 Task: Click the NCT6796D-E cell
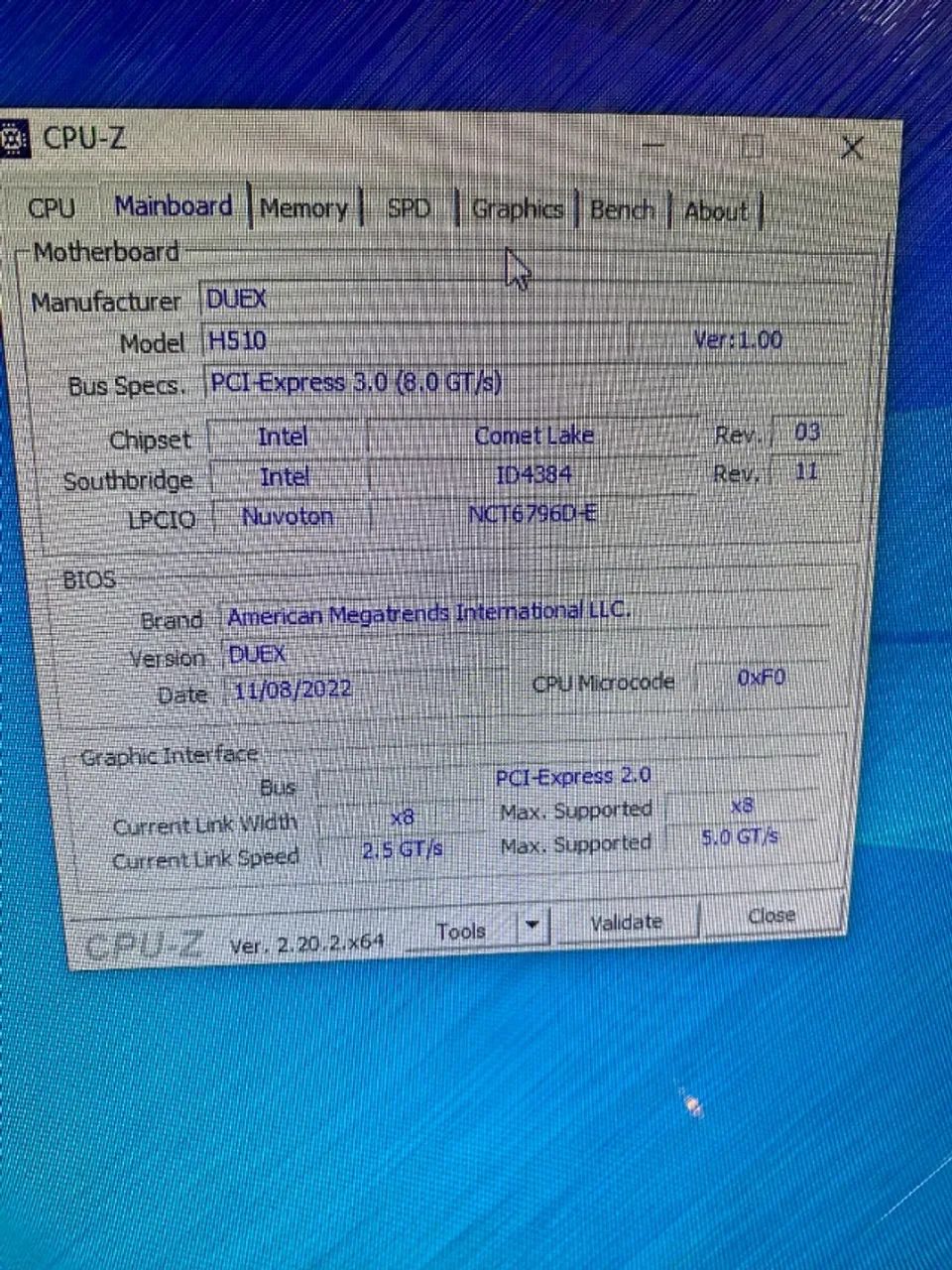coord(534,514)
